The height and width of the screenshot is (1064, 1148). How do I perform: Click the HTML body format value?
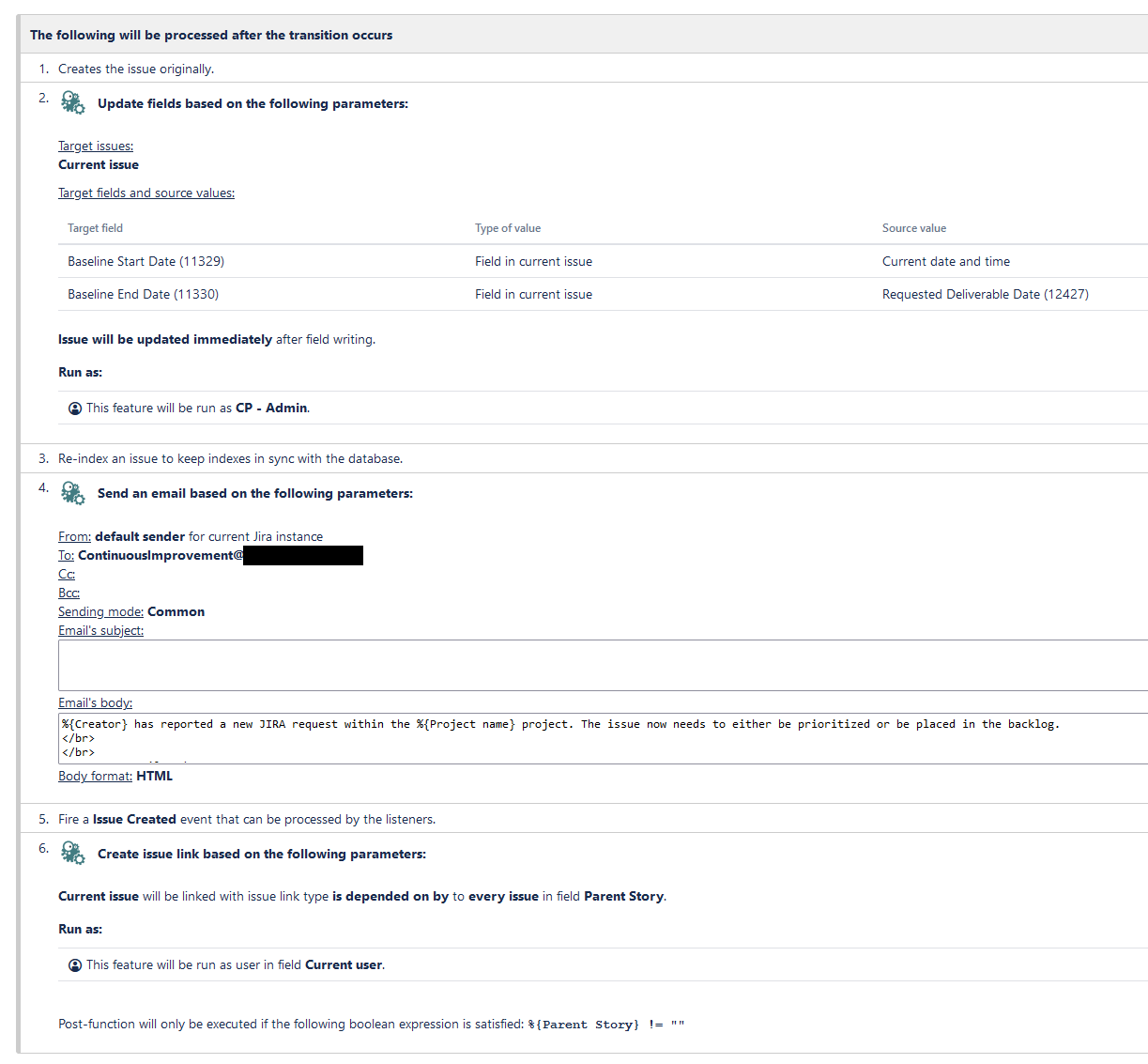click(155, 776)
